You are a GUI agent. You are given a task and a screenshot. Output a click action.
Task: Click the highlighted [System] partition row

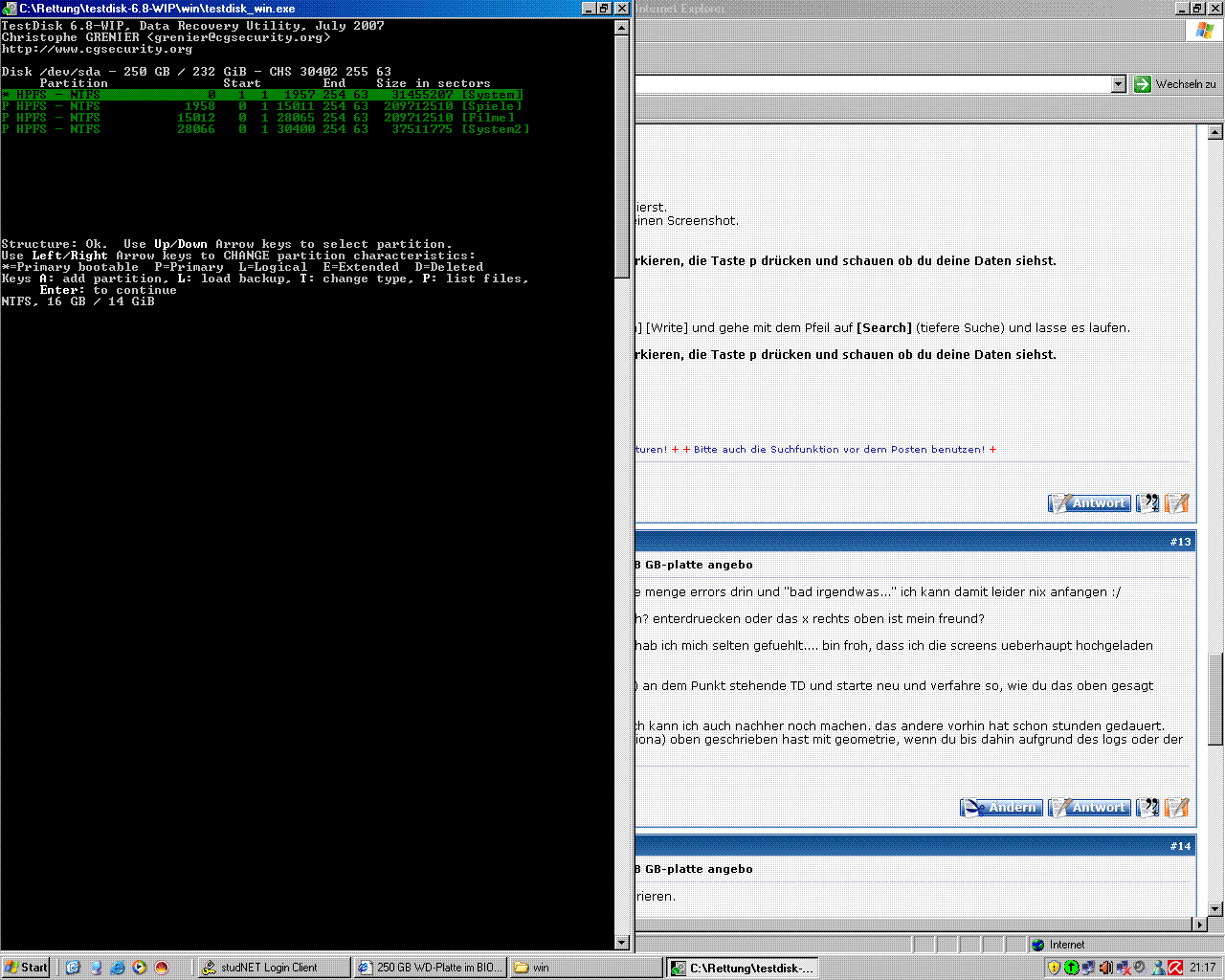coord(263,95)
